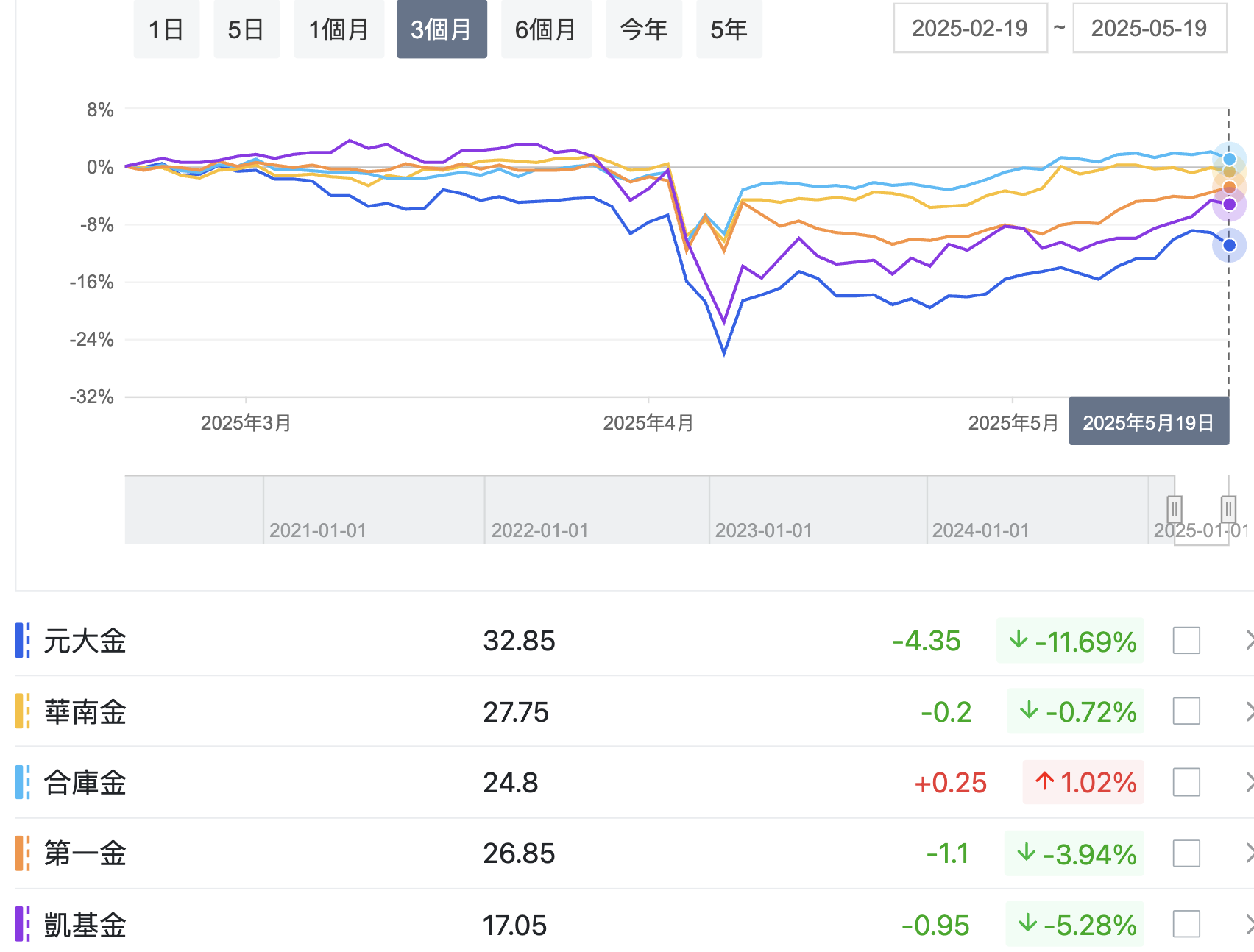Remove 元大金 with its X icon
Image resolution: width=1254 pixels, height=952 pixels.
click(x=1249, y=640)
